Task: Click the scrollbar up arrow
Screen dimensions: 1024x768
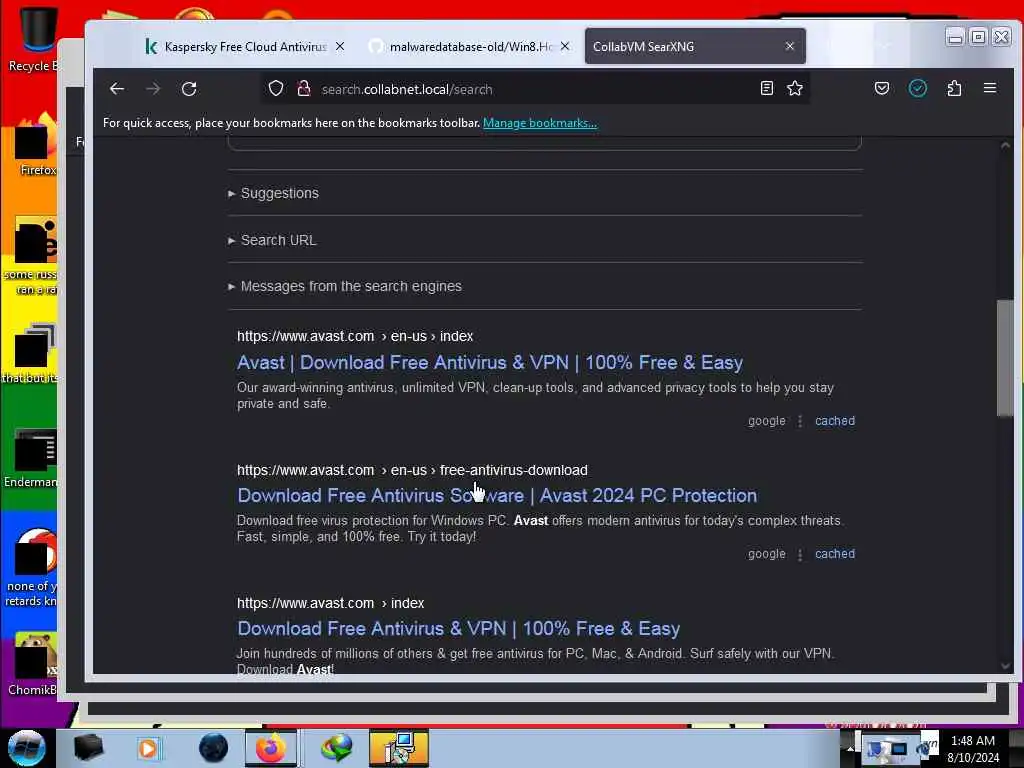Action: [x=1005, y=146]
